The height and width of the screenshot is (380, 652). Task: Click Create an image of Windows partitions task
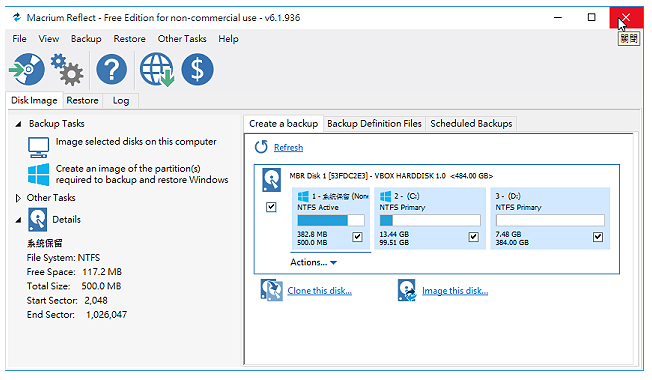click(x=142, y=174)
